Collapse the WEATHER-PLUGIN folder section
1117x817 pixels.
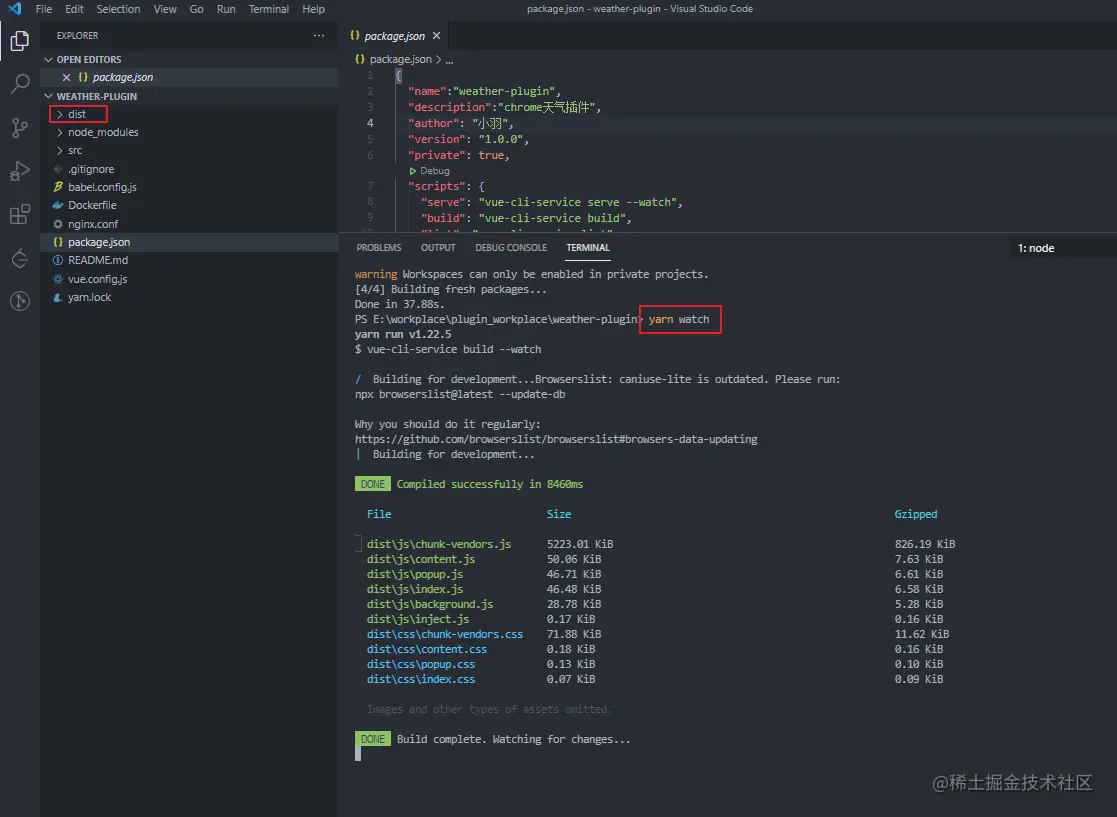coord(48,96)
